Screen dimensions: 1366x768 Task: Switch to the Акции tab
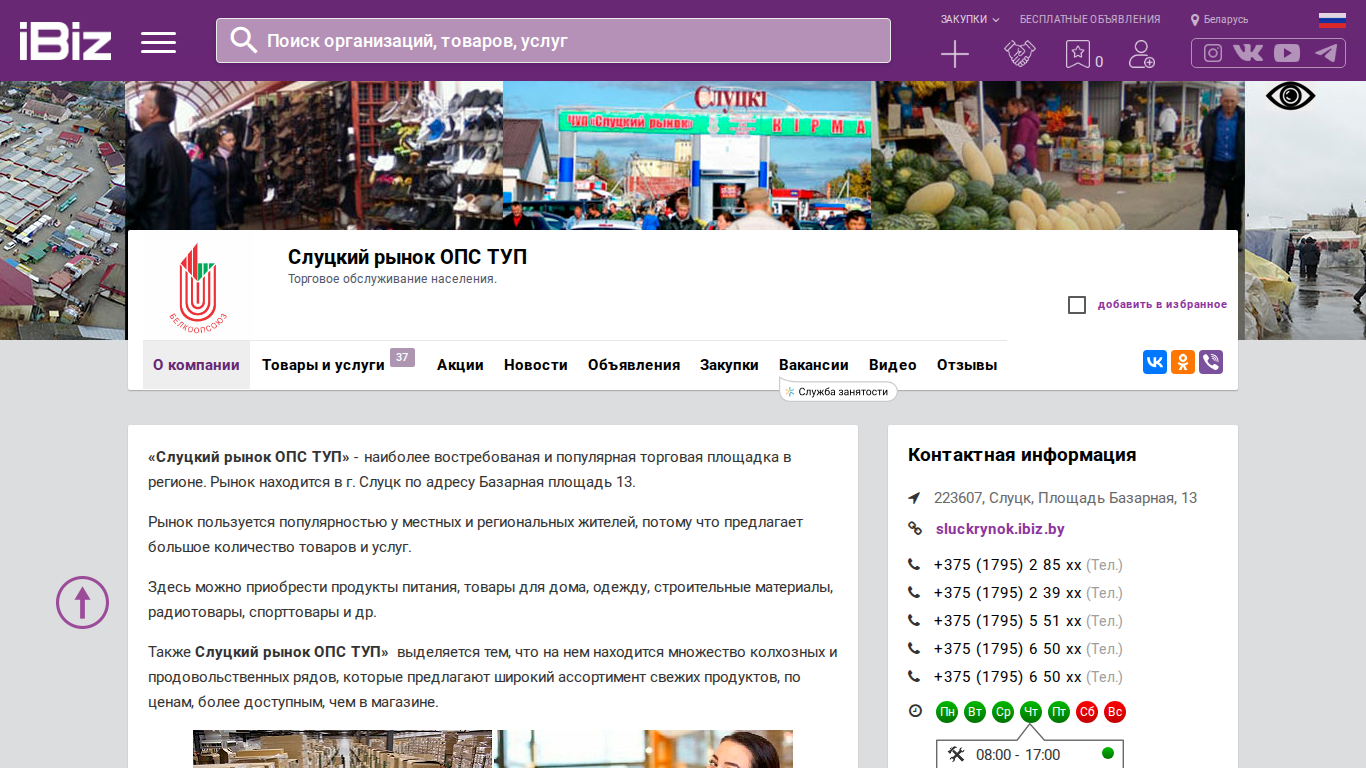click(x=460, y=365)
